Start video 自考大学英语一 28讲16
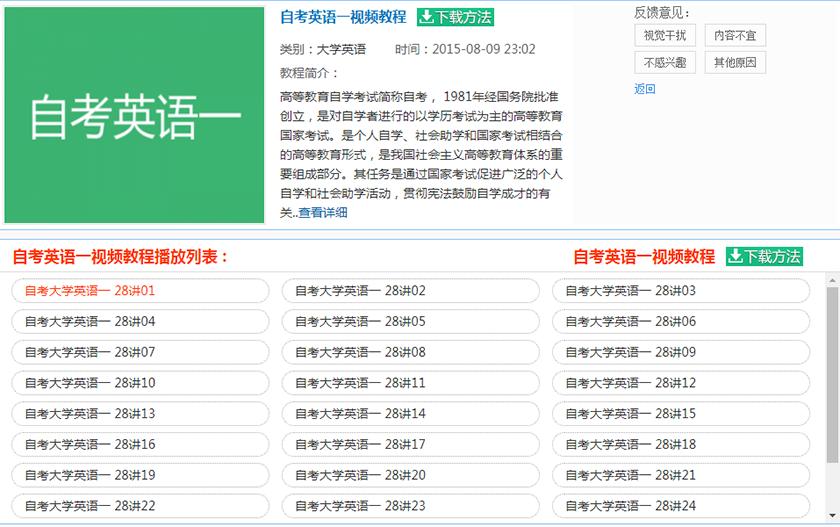The height and width of the screenshot is (527, 840). tap(140, 445)
